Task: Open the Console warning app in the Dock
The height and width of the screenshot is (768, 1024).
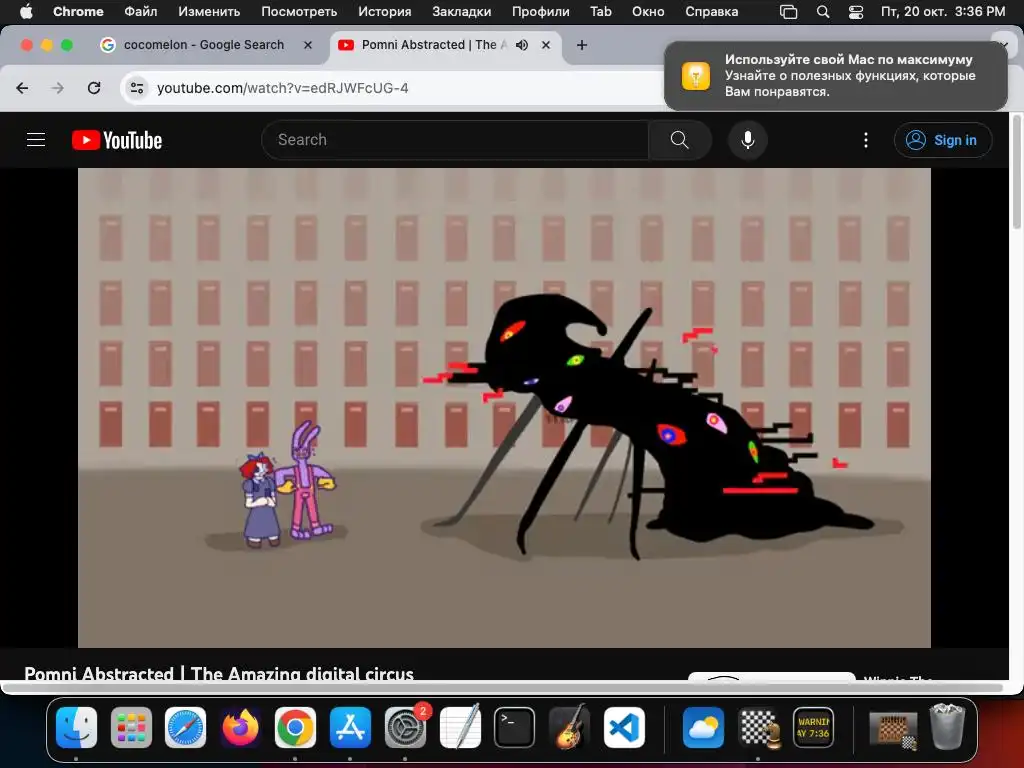Action: point(813,728)
